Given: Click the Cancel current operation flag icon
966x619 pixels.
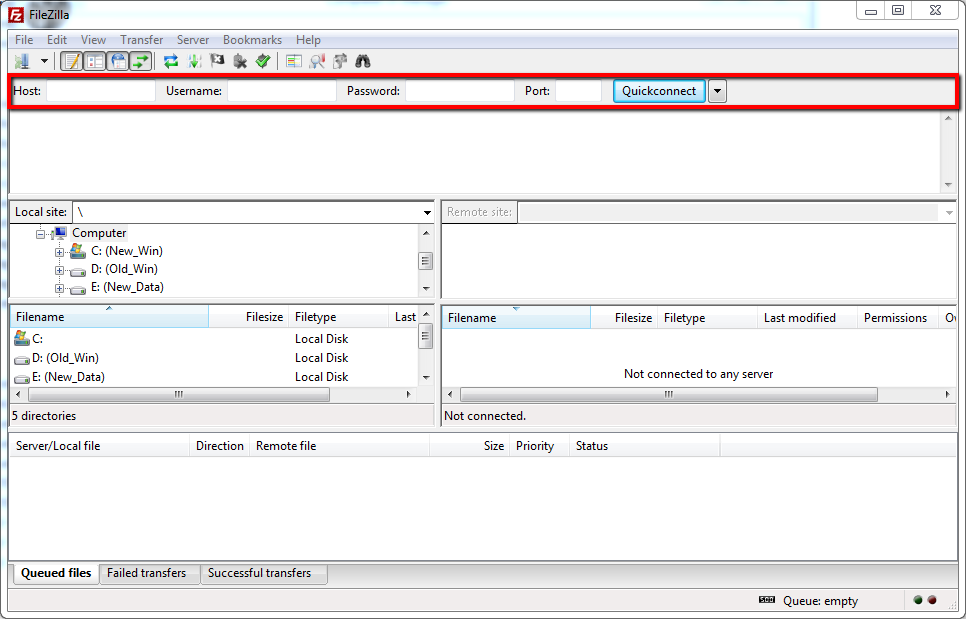Looking at the screenshot, I should (217, 62).
